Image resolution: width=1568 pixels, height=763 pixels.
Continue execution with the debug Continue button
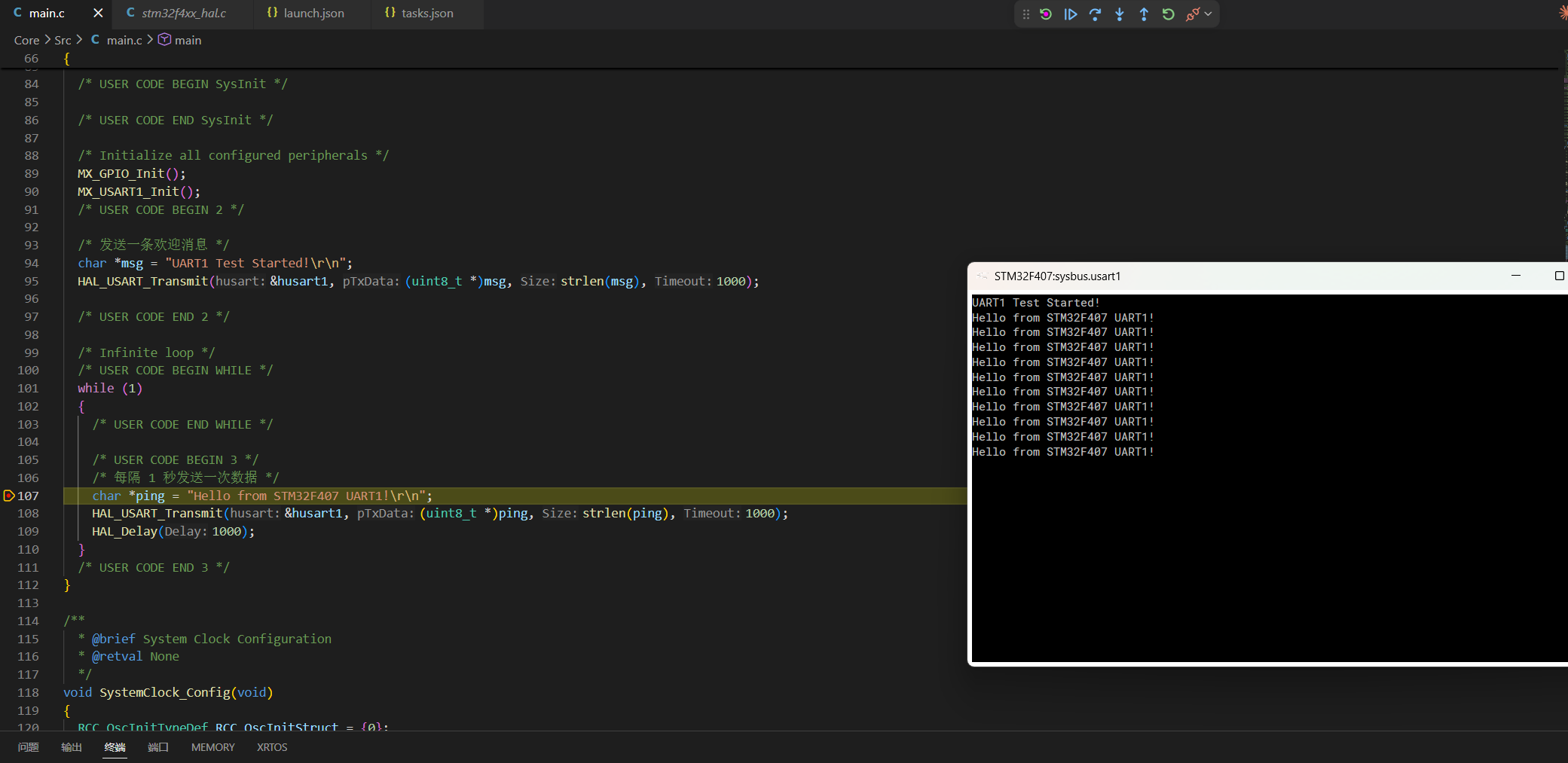(1071, 14)
